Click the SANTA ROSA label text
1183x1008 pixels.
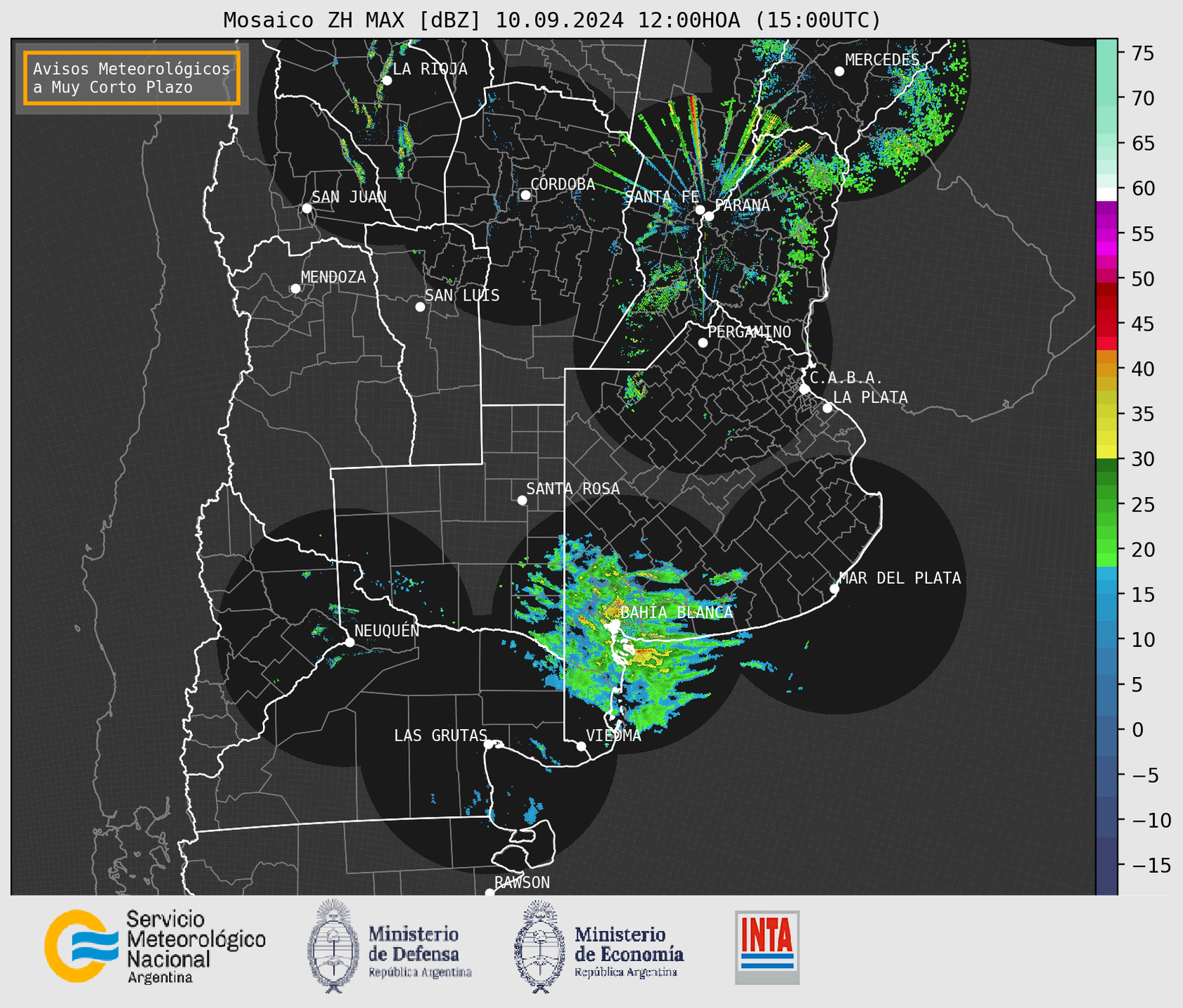pos(573,489)
